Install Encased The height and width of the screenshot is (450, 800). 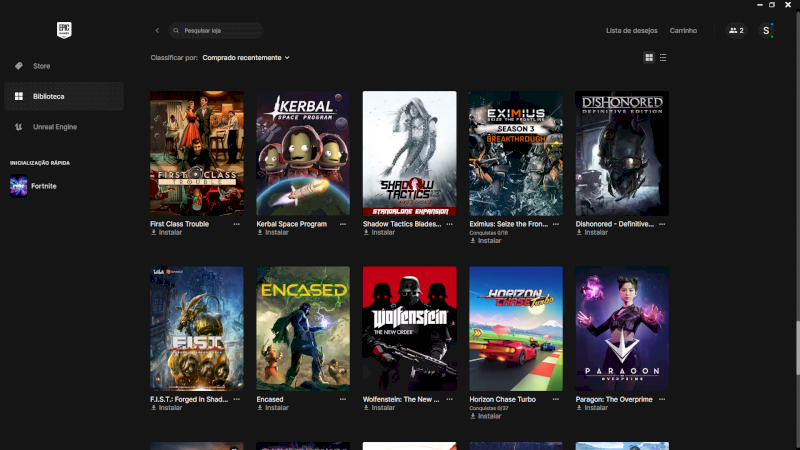coord(273,408)
